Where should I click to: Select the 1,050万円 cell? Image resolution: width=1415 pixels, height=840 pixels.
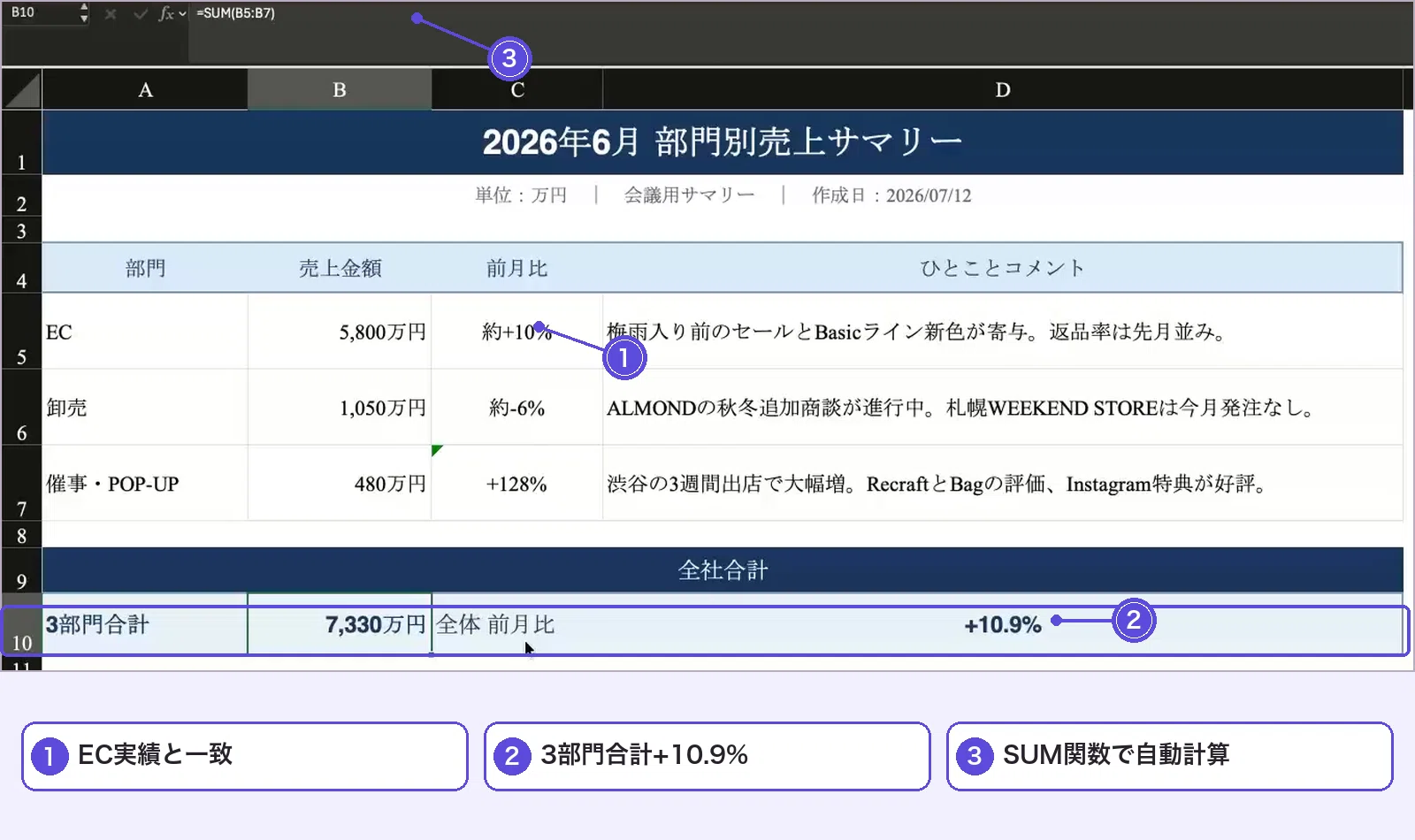pos(340,408)
